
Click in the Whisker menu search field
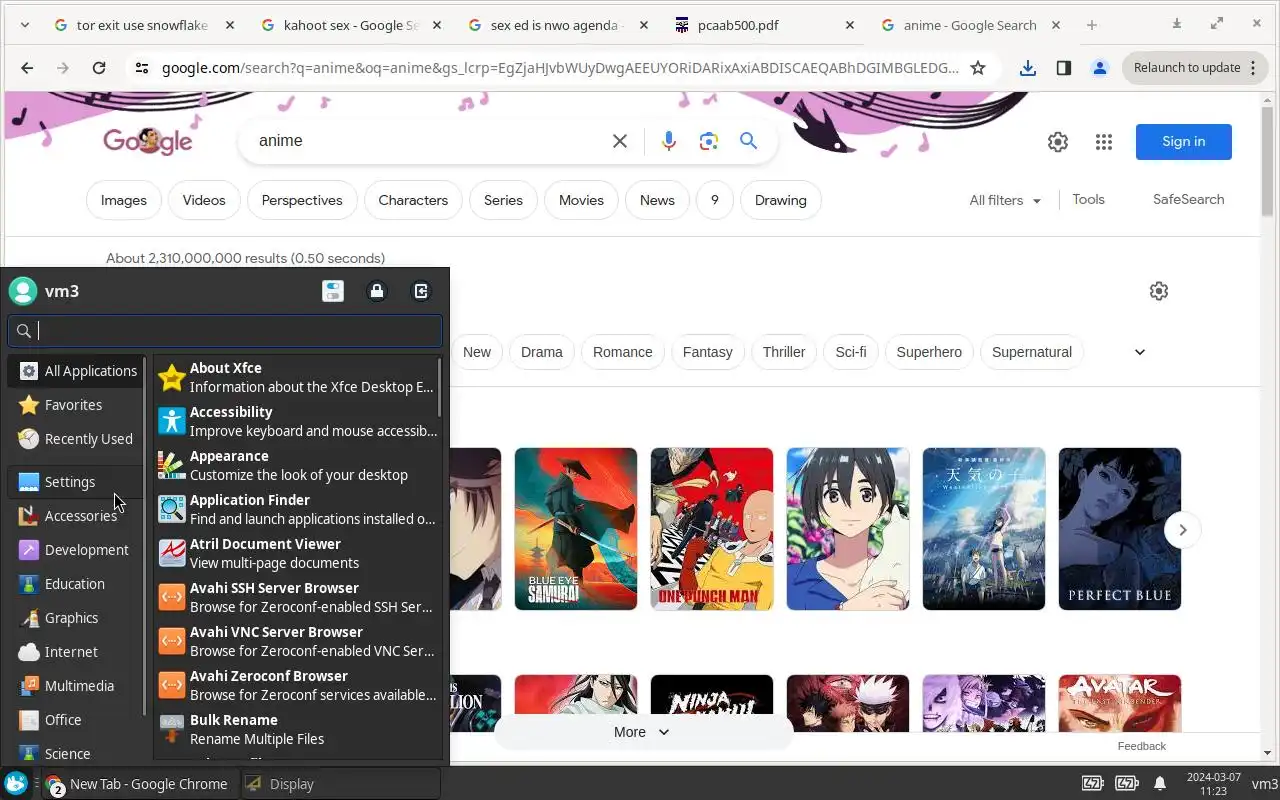(225, 331)
